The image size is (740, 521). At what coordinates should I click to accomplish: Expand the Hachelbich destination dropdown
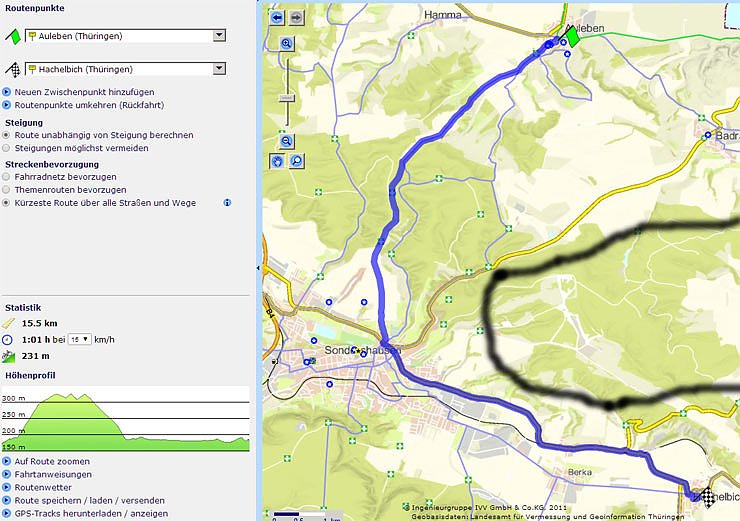click(219, 69)
